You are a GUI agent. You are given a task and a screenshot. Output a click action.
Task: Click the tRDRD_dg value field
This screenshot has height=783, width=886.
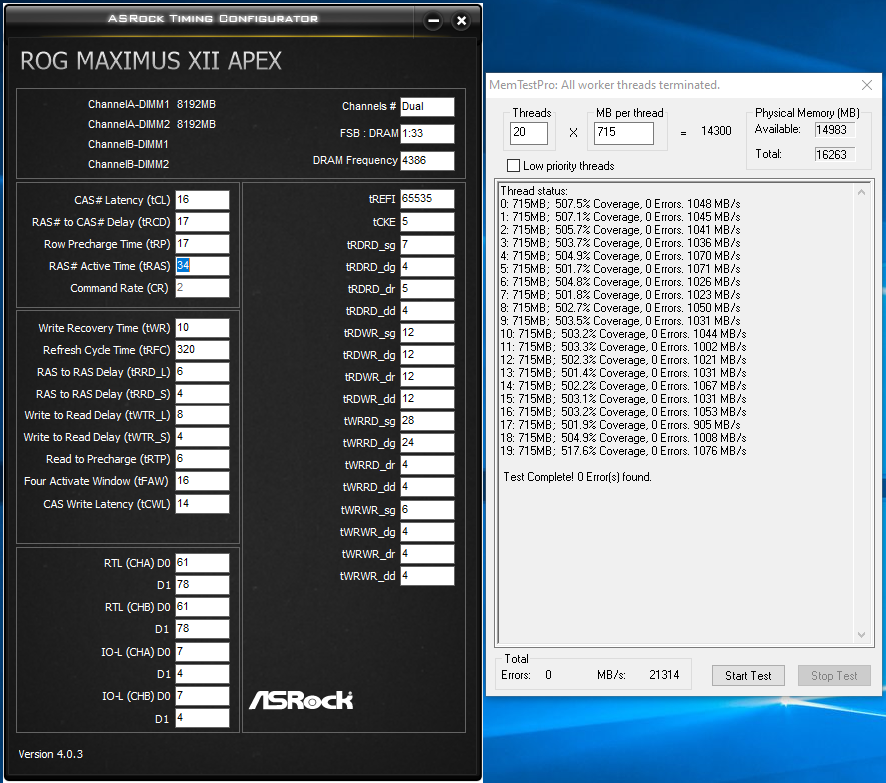[427, 267]
